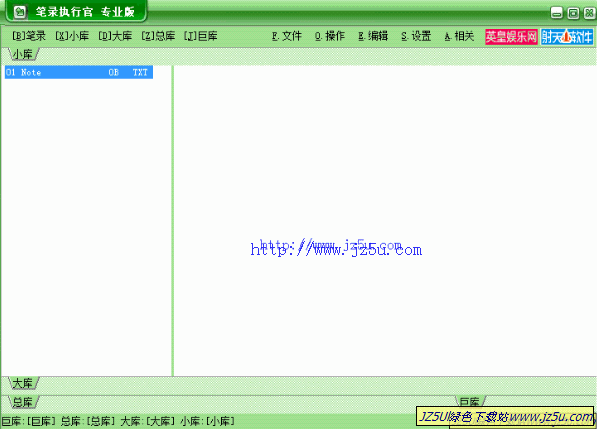Open the E.编辑 menu
This screenshot has height=429, width=597.
(373, 36)
